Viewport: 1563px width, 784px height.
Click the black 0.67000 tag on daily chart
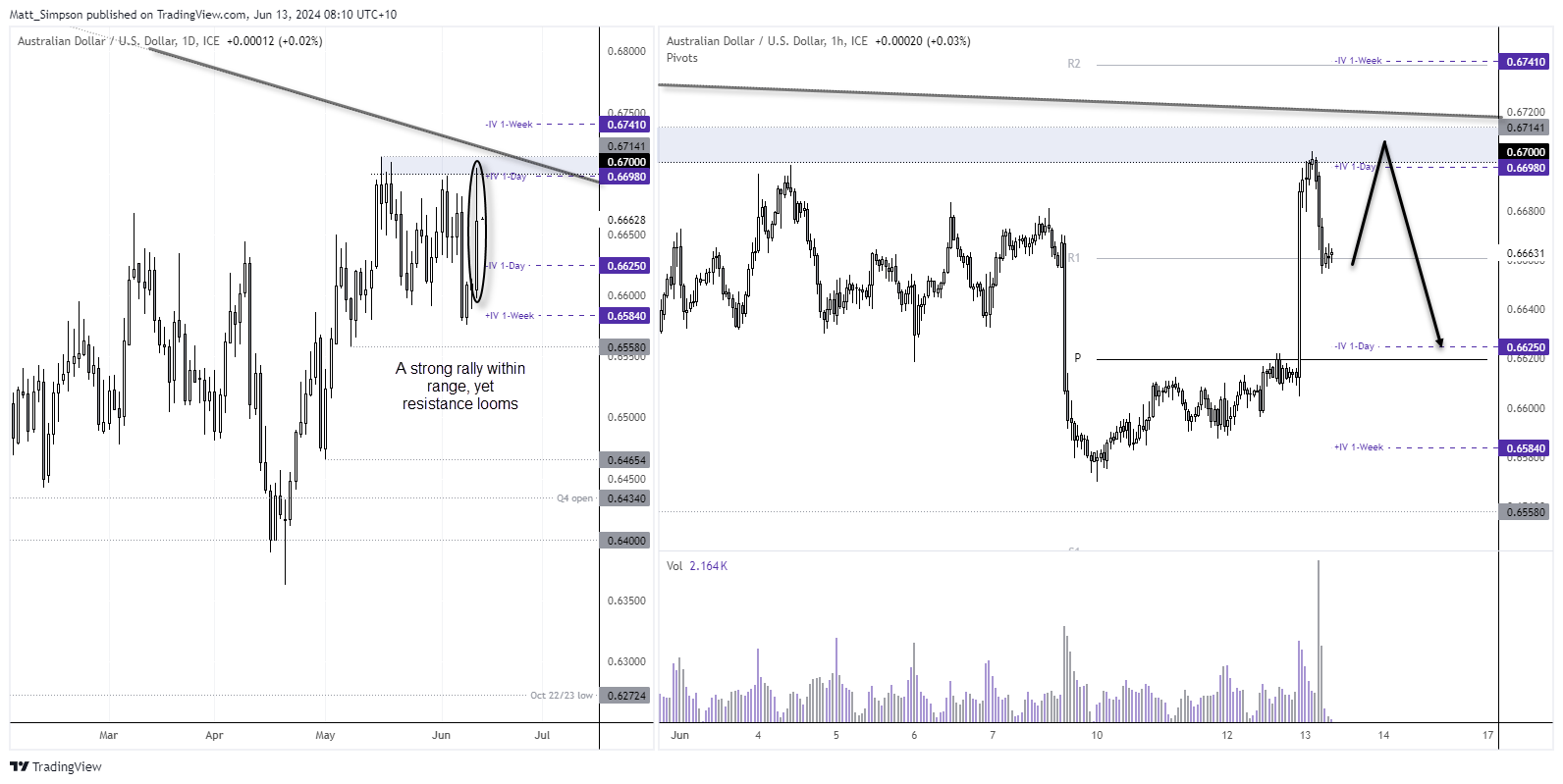click(x=626, y=162)
